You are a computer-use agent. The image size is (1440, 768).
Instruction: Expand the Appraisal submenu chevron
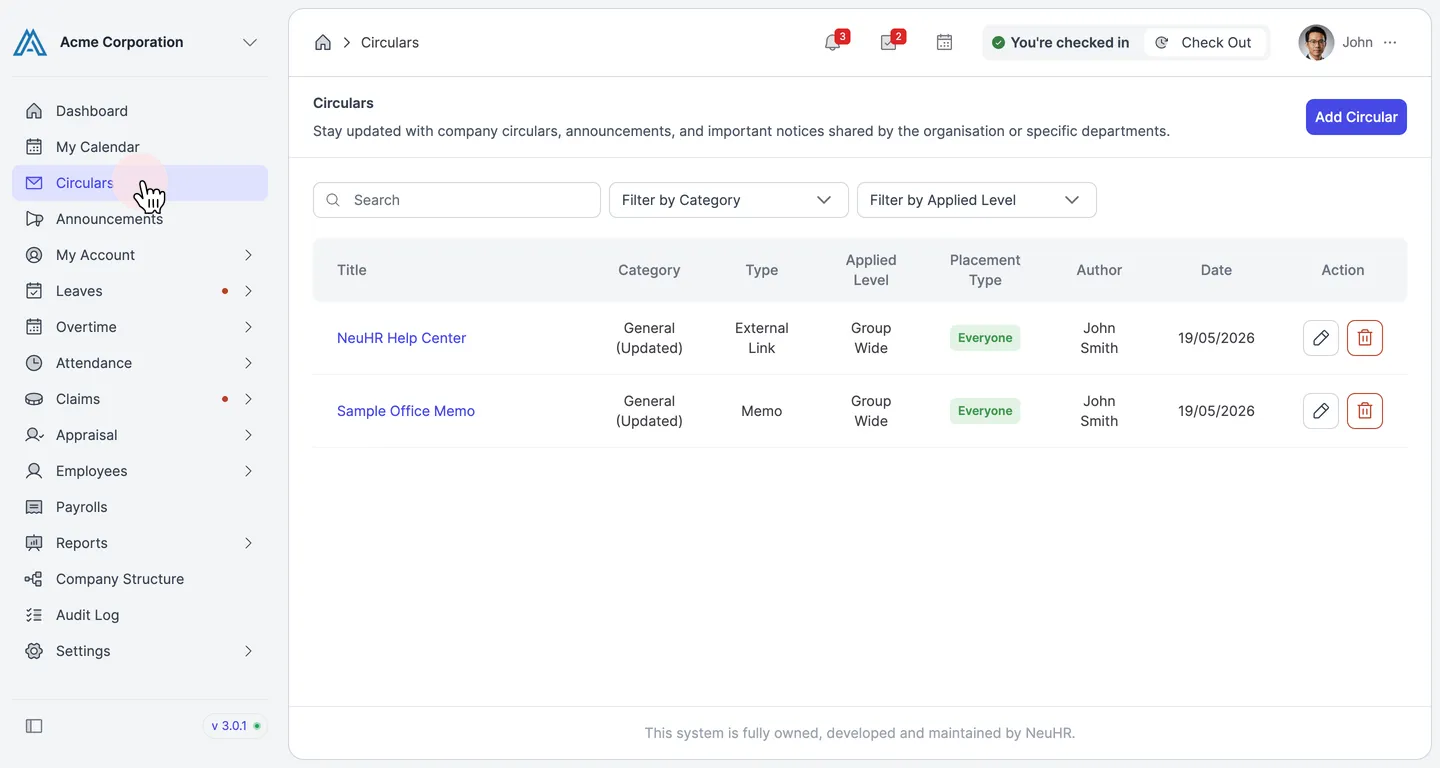248,435
